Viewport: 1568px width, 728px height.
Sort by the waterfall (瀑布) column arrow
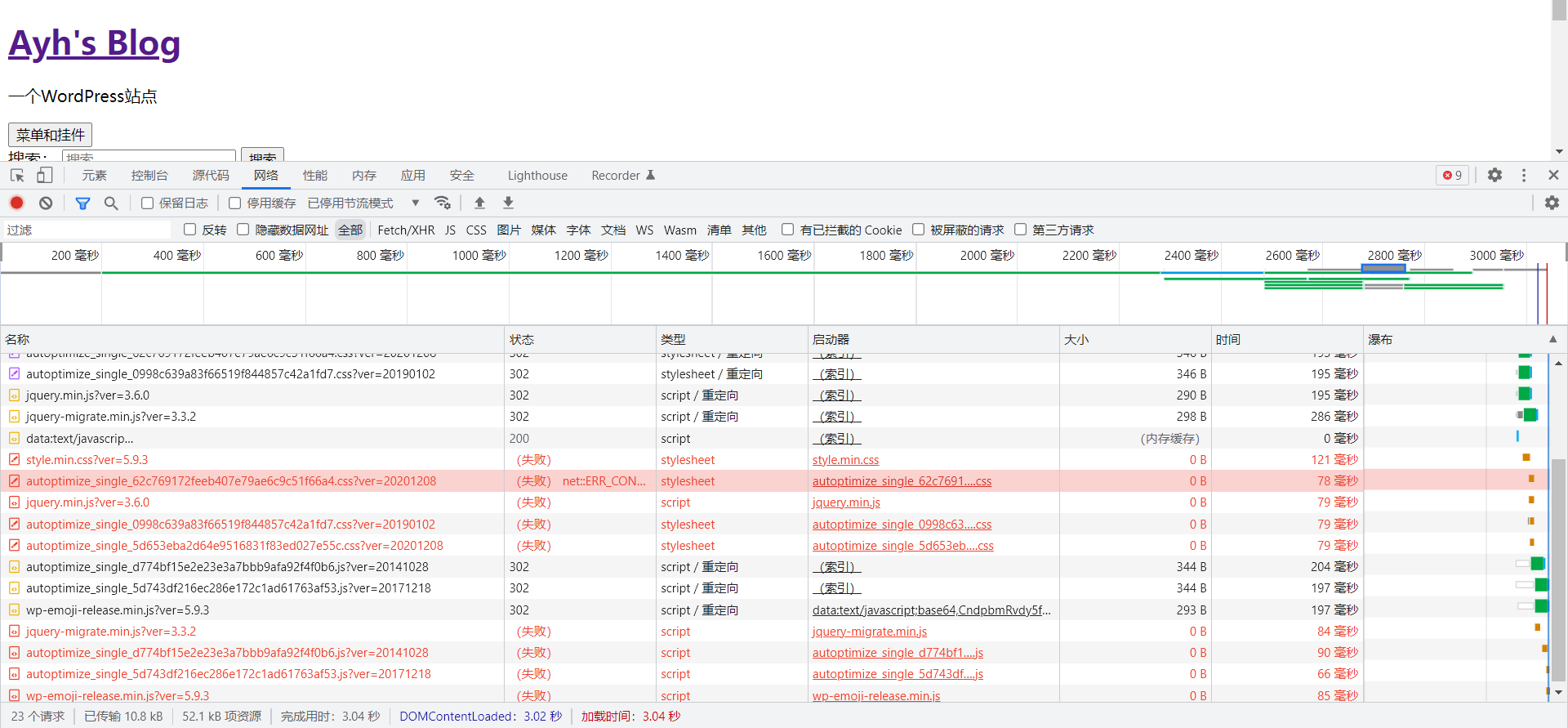pos(1552,339)
